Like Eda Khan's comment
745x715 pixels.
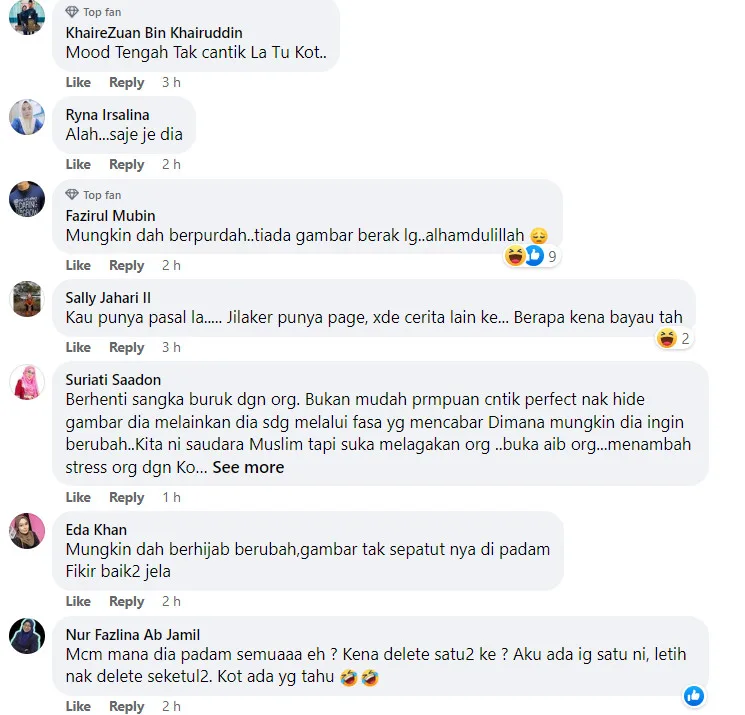[78, 601]
